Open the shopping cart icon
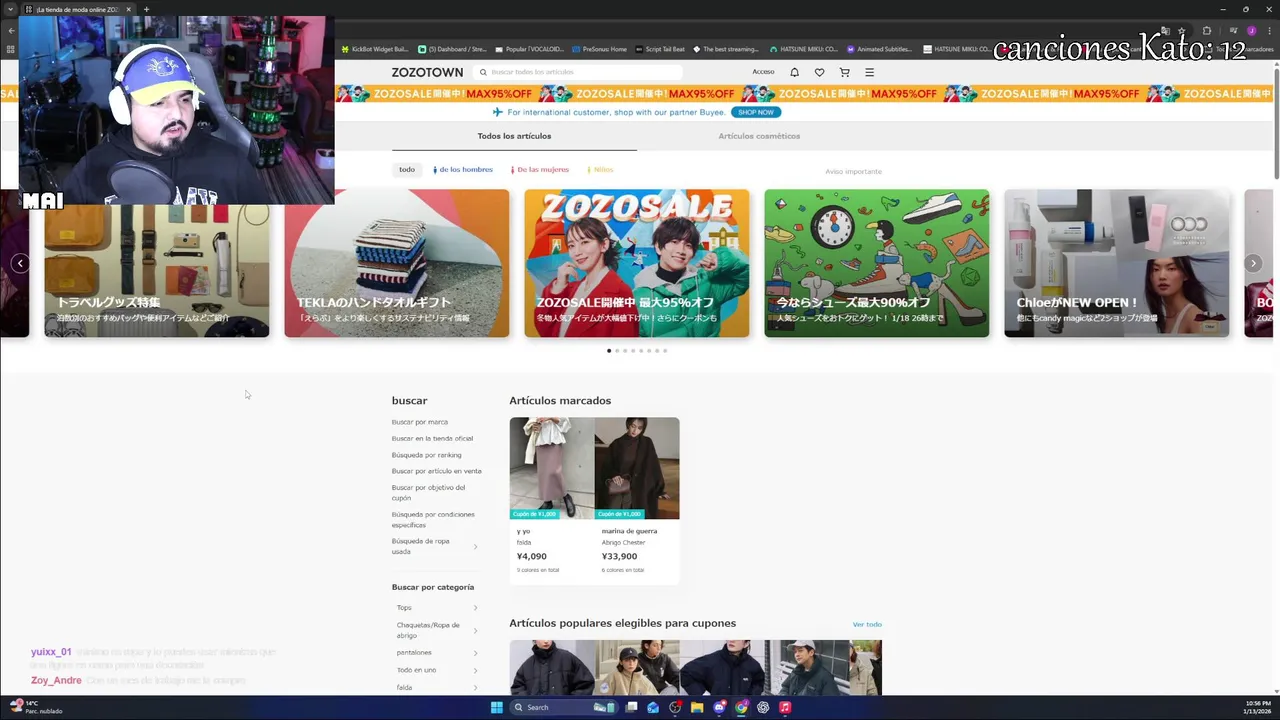Viewport: 1280px width, 720px height. point(844,72)
